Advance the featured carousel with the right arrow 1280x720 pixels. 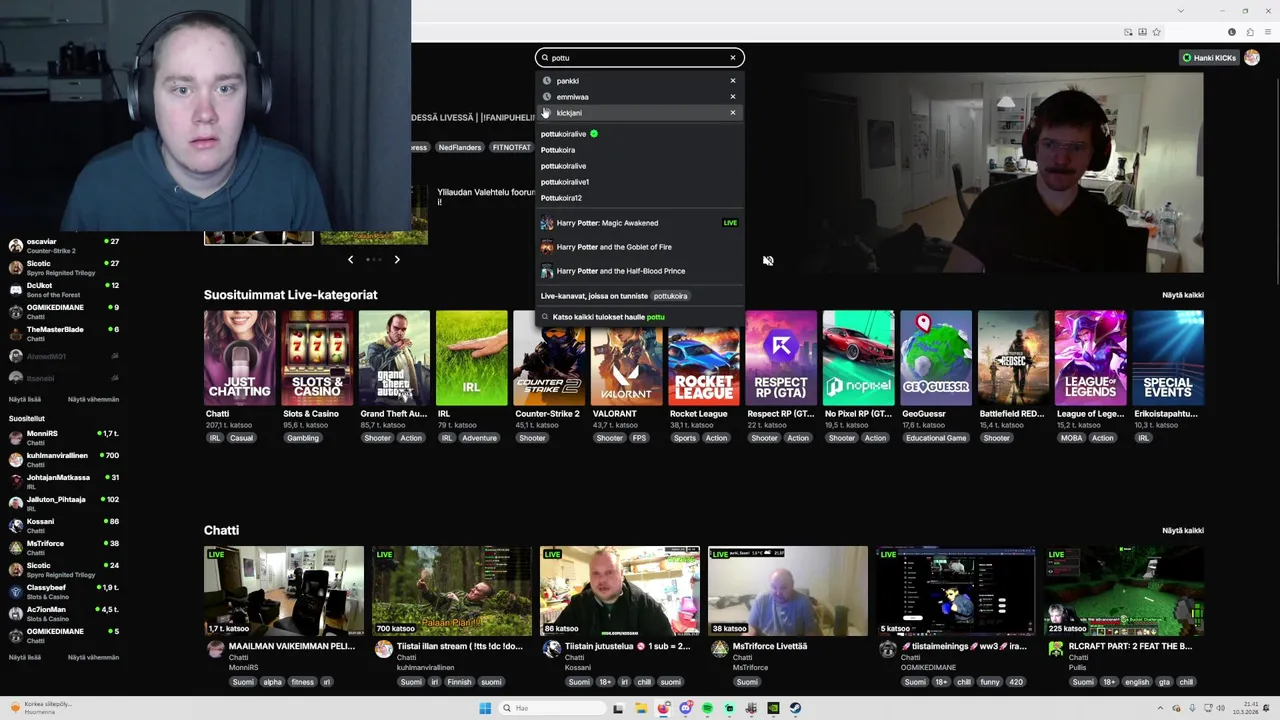point(397,260)
